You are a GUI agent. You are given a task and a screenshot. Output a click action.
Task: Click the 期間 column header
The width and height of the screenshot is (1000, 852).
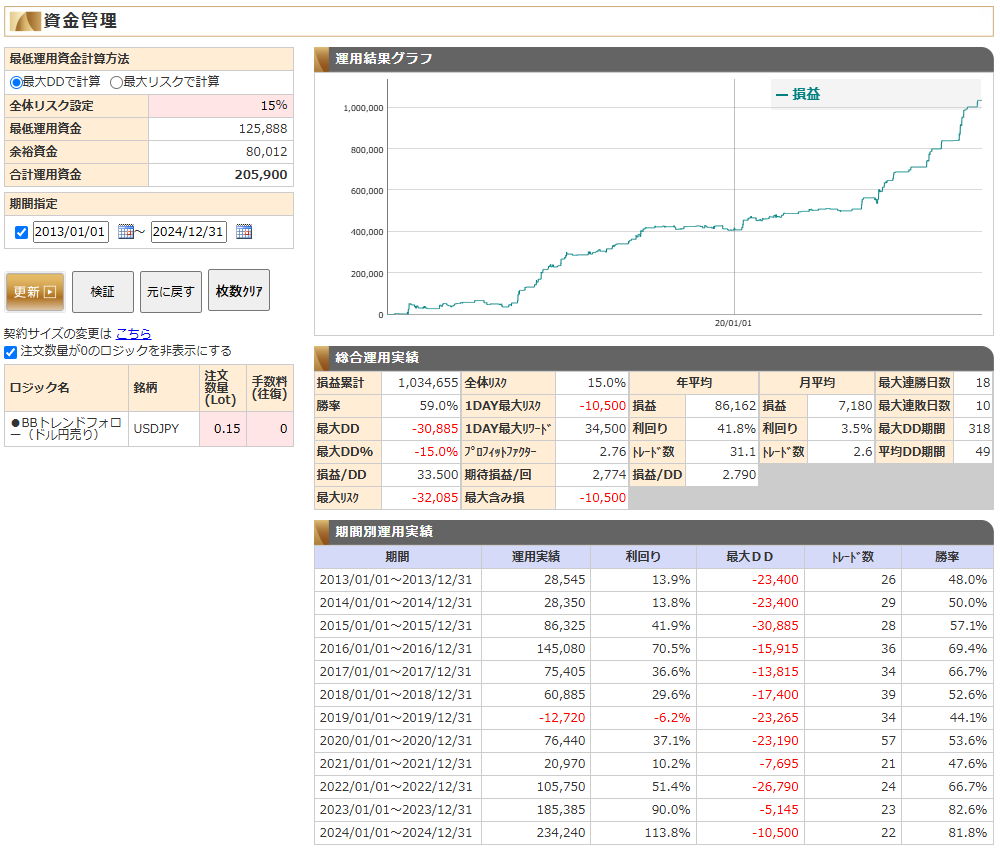397,557
